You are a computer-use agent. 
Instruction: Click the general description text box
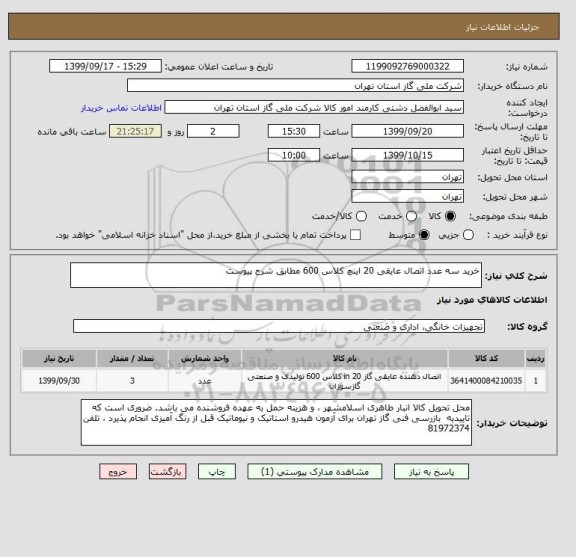pyautogui.click(x=276, y=275)
